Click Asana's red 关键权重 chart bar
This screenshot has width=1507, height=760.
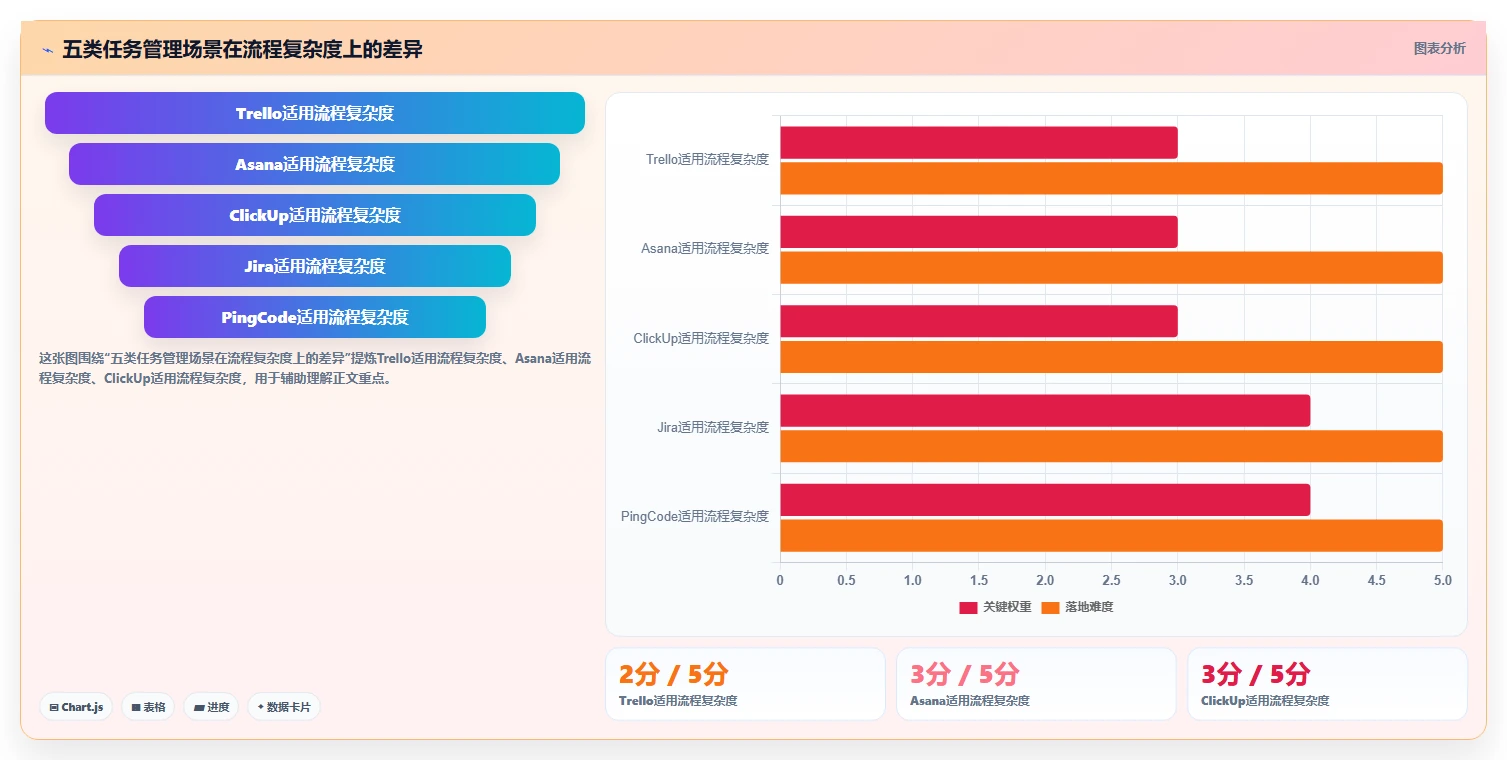pyautogui.click(x=979, y=232)
